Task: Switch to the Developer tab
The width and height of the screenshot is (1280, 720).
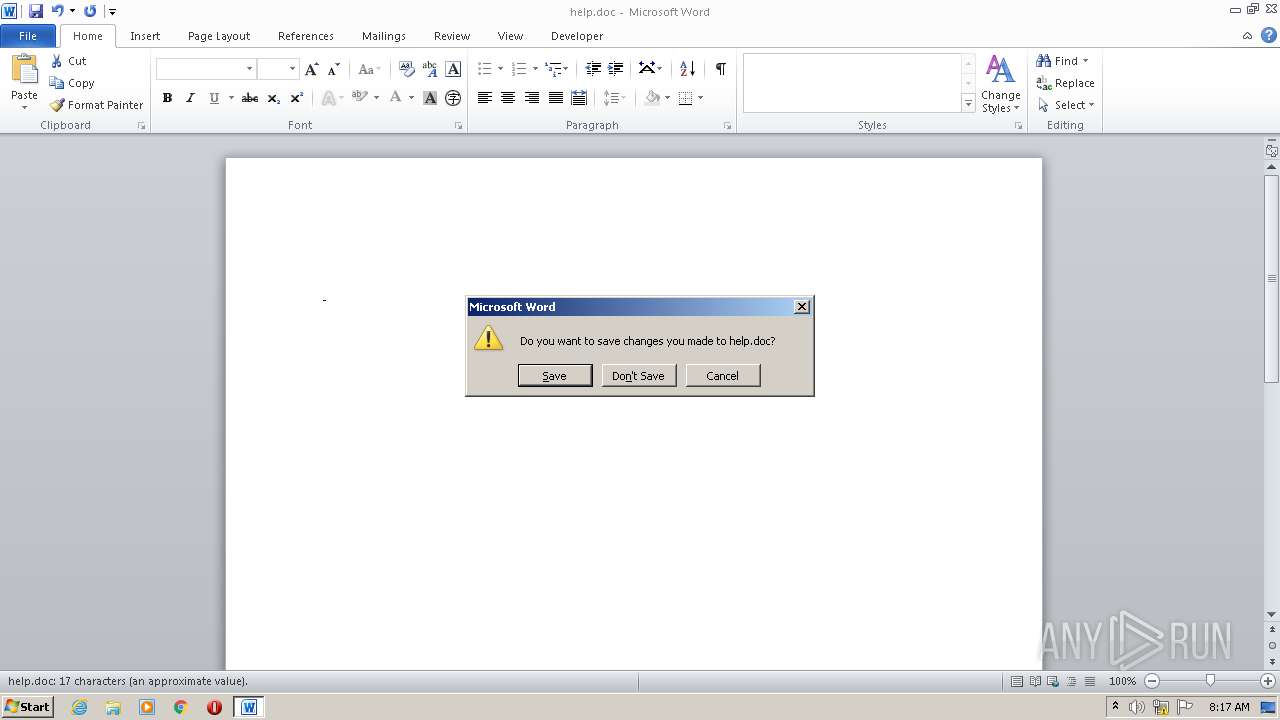Action: pos(577,36)
